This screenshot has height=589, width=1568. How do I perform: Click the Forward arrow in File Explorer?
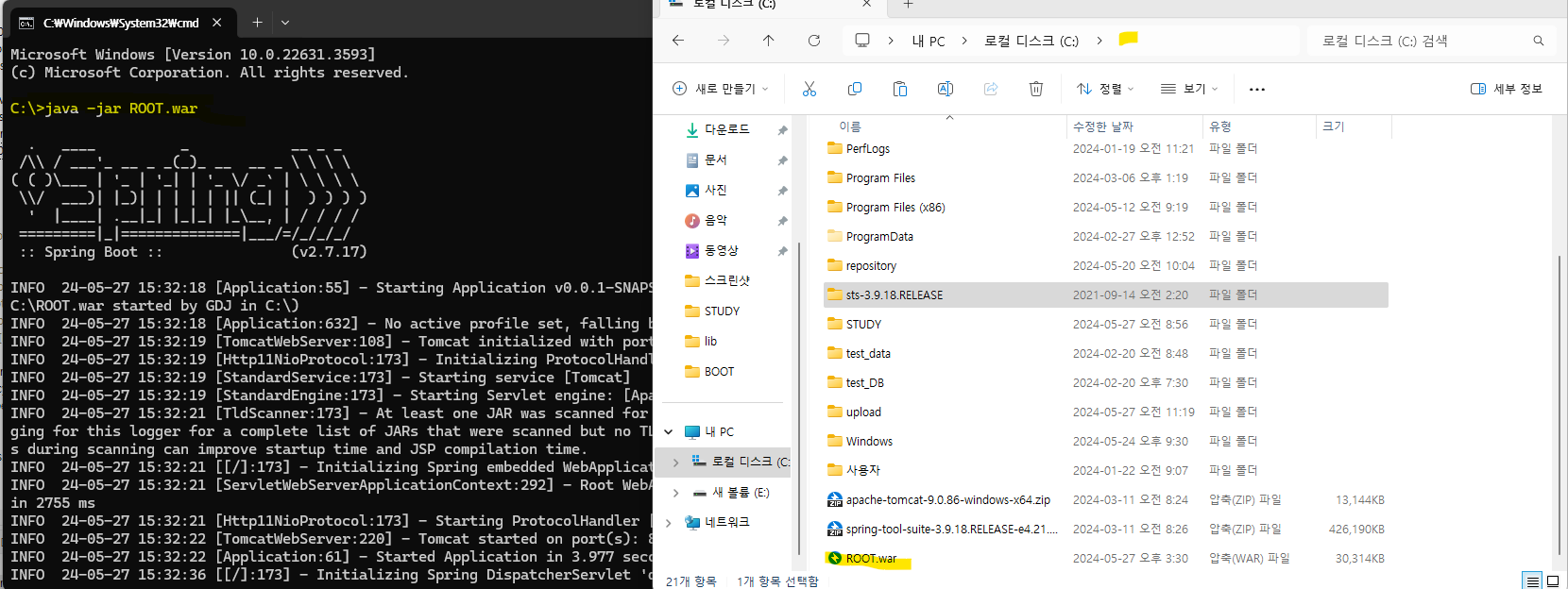724,41
